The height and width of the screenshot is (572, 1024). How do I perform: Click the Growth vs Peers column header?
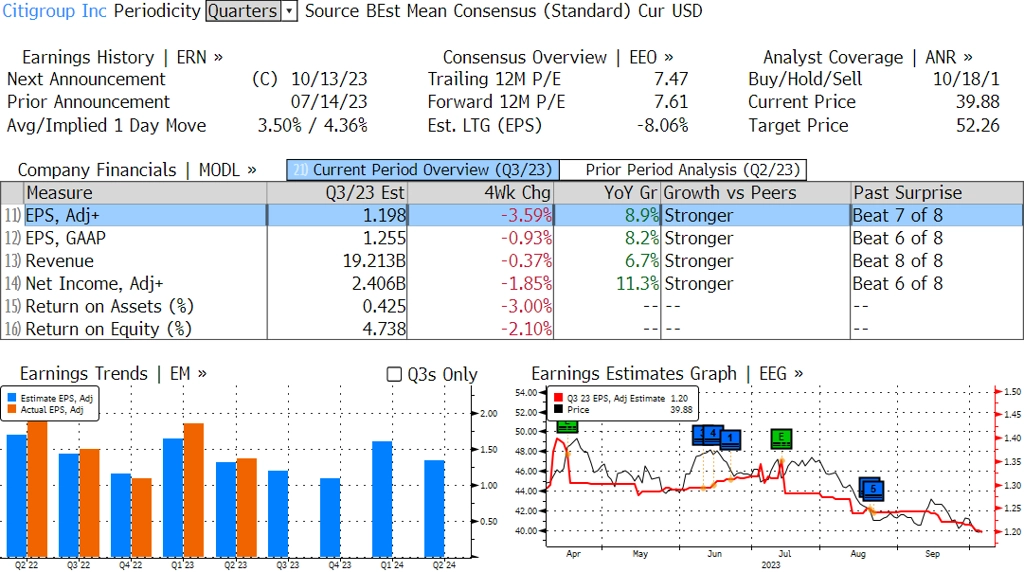pos(756,193)
